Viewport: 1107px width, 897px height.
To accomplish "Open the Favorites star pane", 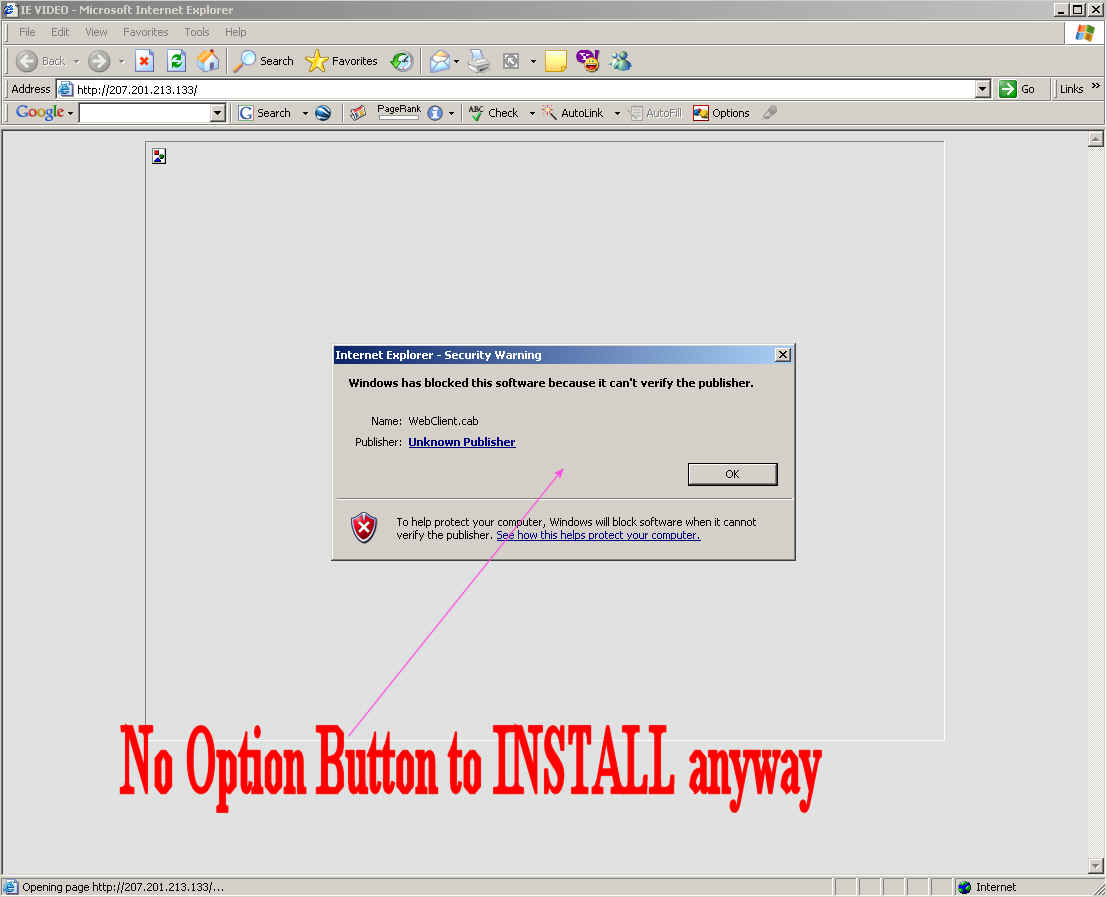I will (x=342, y=61).
